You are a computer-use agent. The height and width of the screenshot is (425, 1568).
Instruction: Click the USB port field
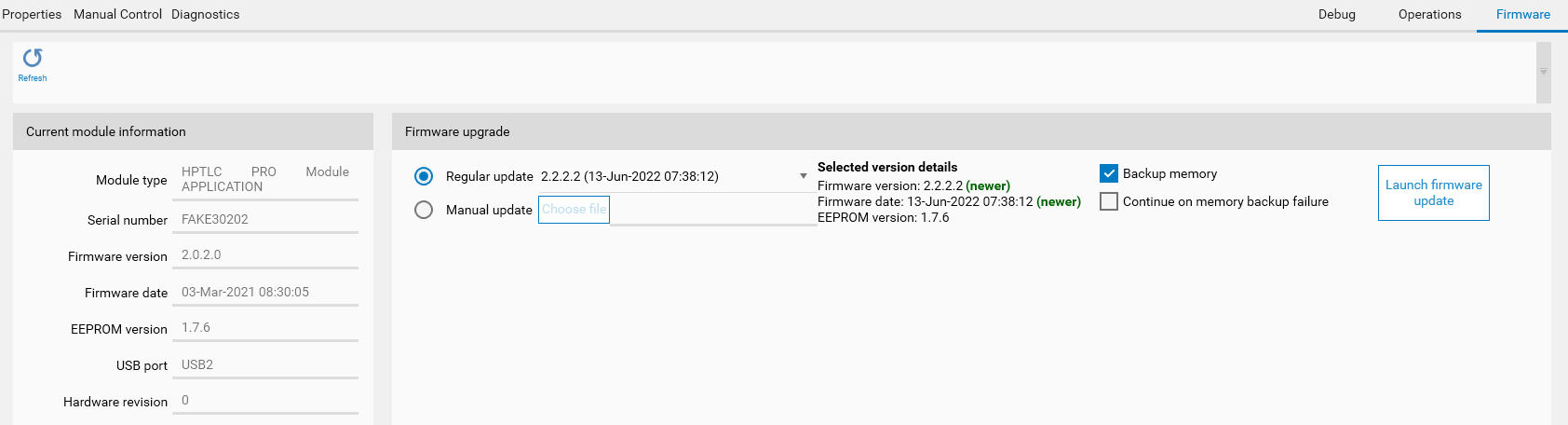click(x=265, y=364)
